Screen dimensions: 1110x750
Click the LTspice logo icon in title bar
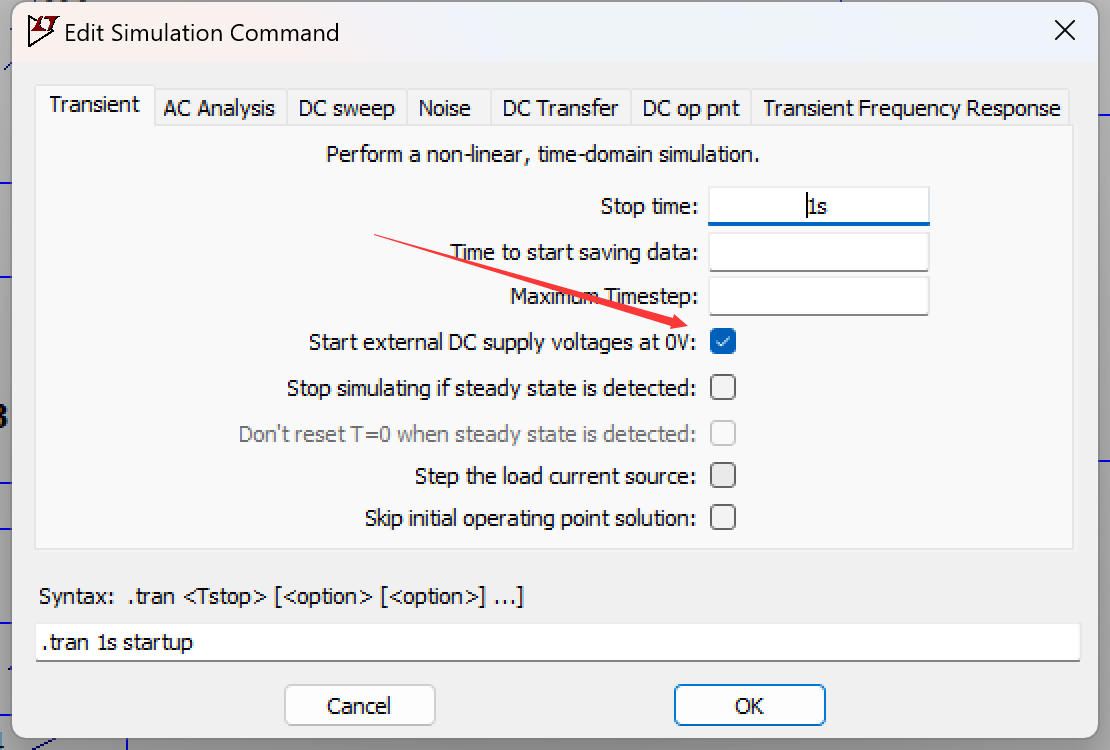42,31
